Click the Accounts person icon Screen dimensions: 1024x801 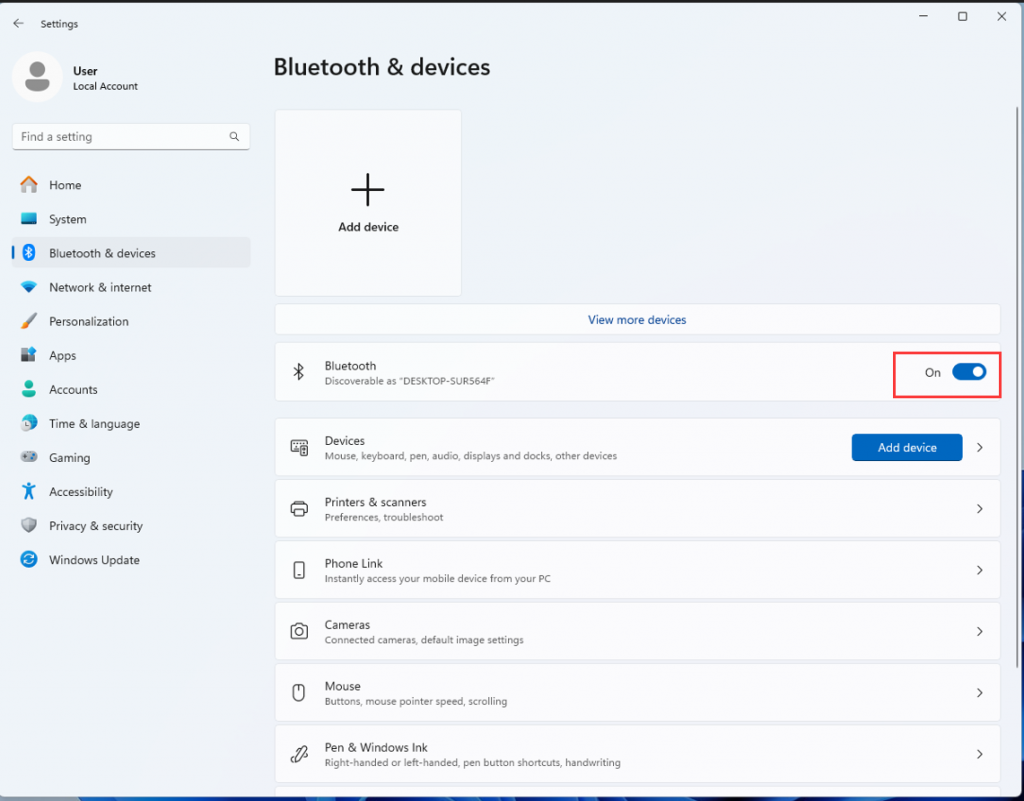coord(29,389)
